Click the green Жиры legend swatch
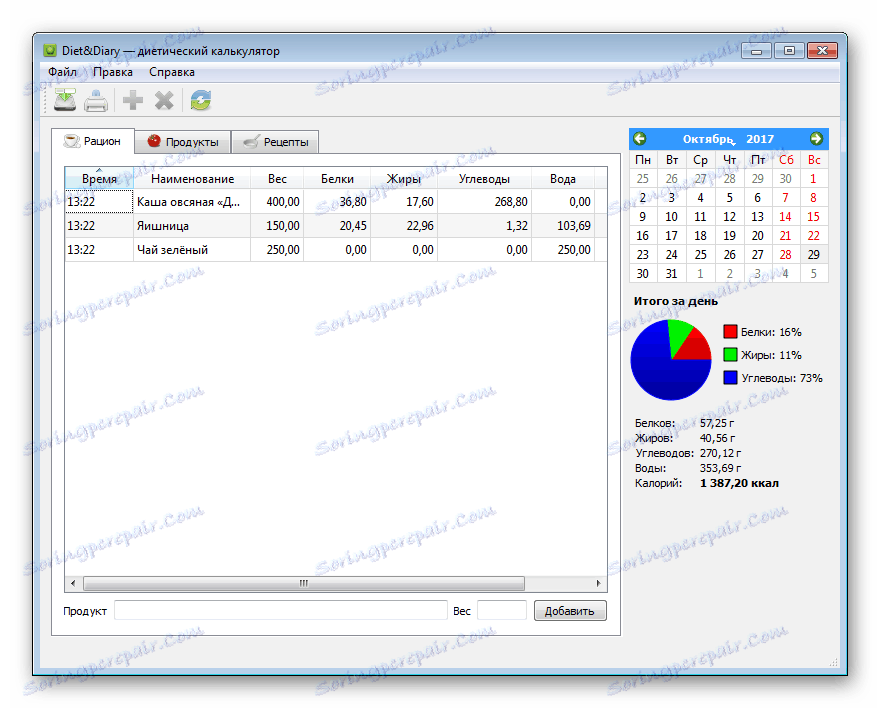The width and height of the screenshot is (880, 708). pos(730,355)
